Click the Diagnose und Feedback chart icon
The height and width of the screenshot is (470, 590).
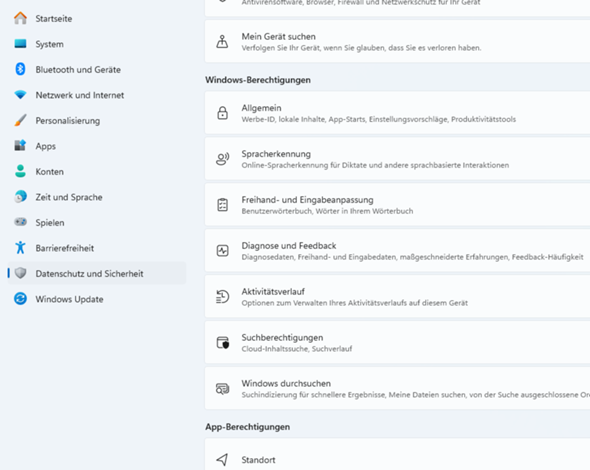click(222, 251)
